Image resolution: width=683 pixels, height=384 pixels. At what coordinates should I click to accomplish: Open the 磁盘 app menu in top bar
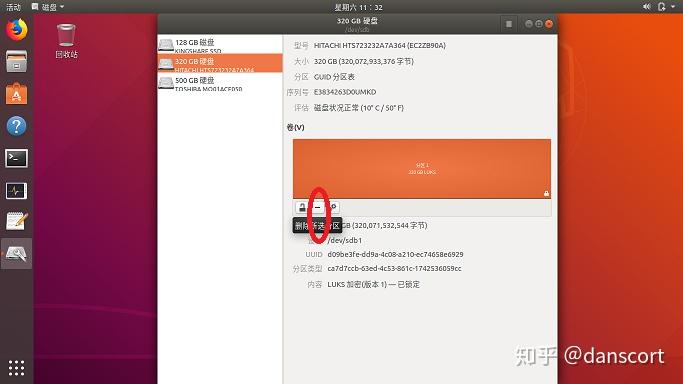tap(48, 7)
